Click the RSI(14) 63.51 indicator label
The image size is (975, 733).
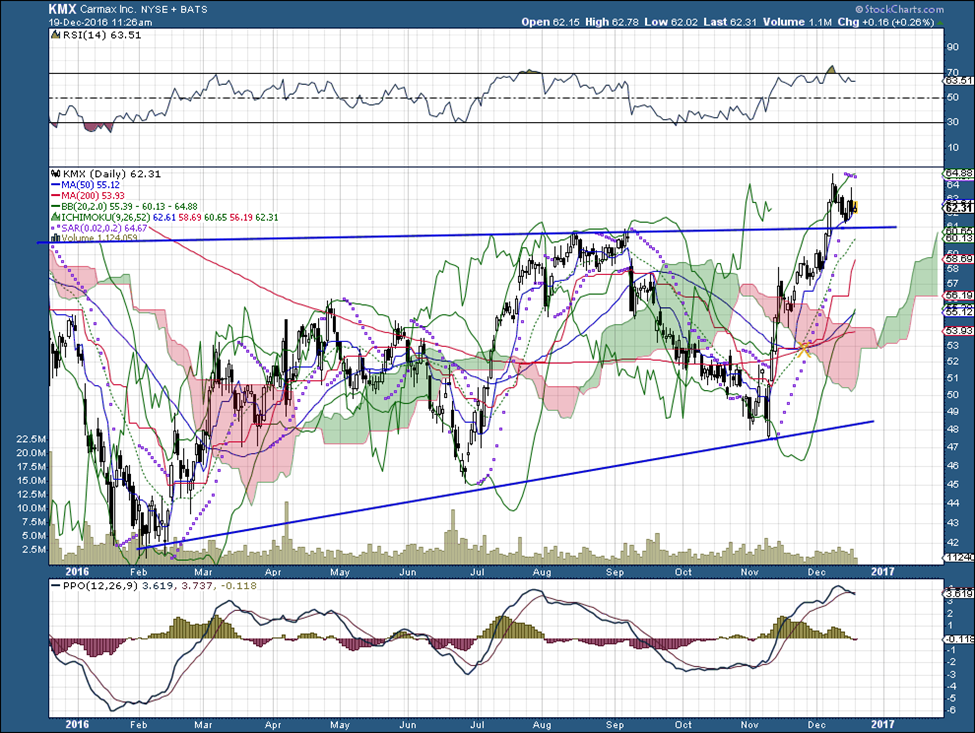(x=102, y=35)
